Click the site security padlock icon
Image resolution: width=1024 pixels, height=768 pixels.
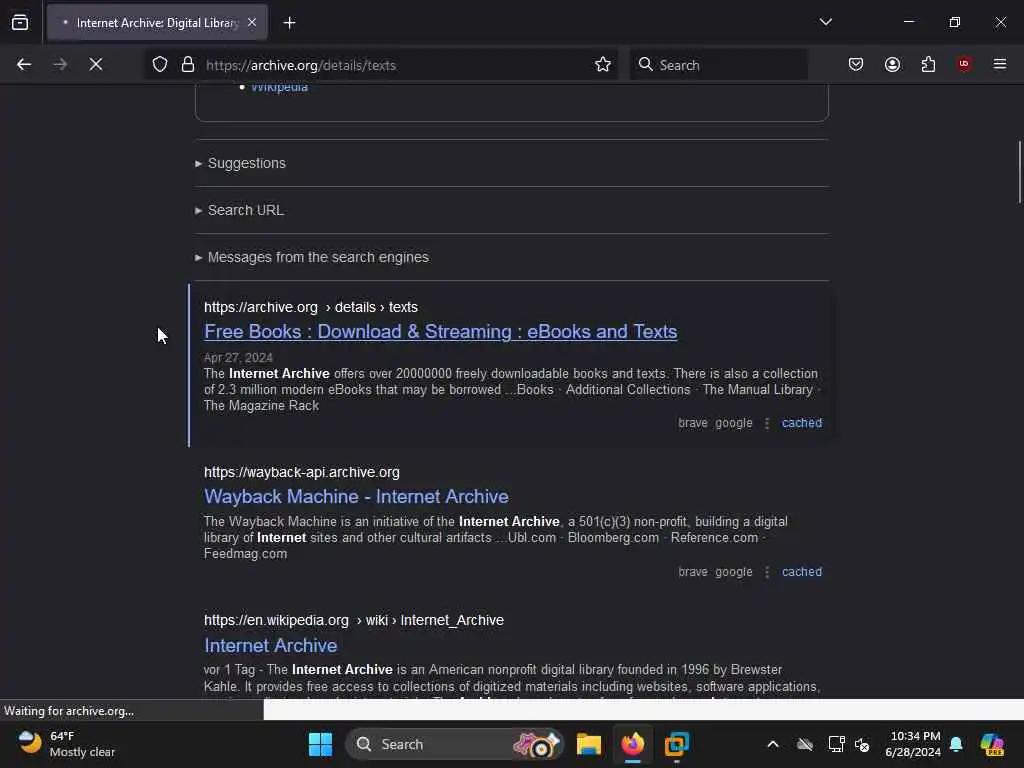[x=188, y=65]
